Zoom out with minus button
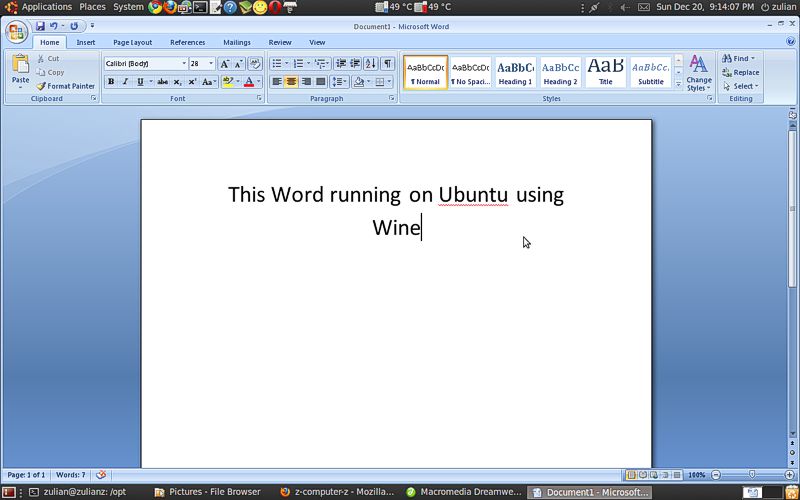The height and width of the screenshot is (500, 800). point(716,475)
